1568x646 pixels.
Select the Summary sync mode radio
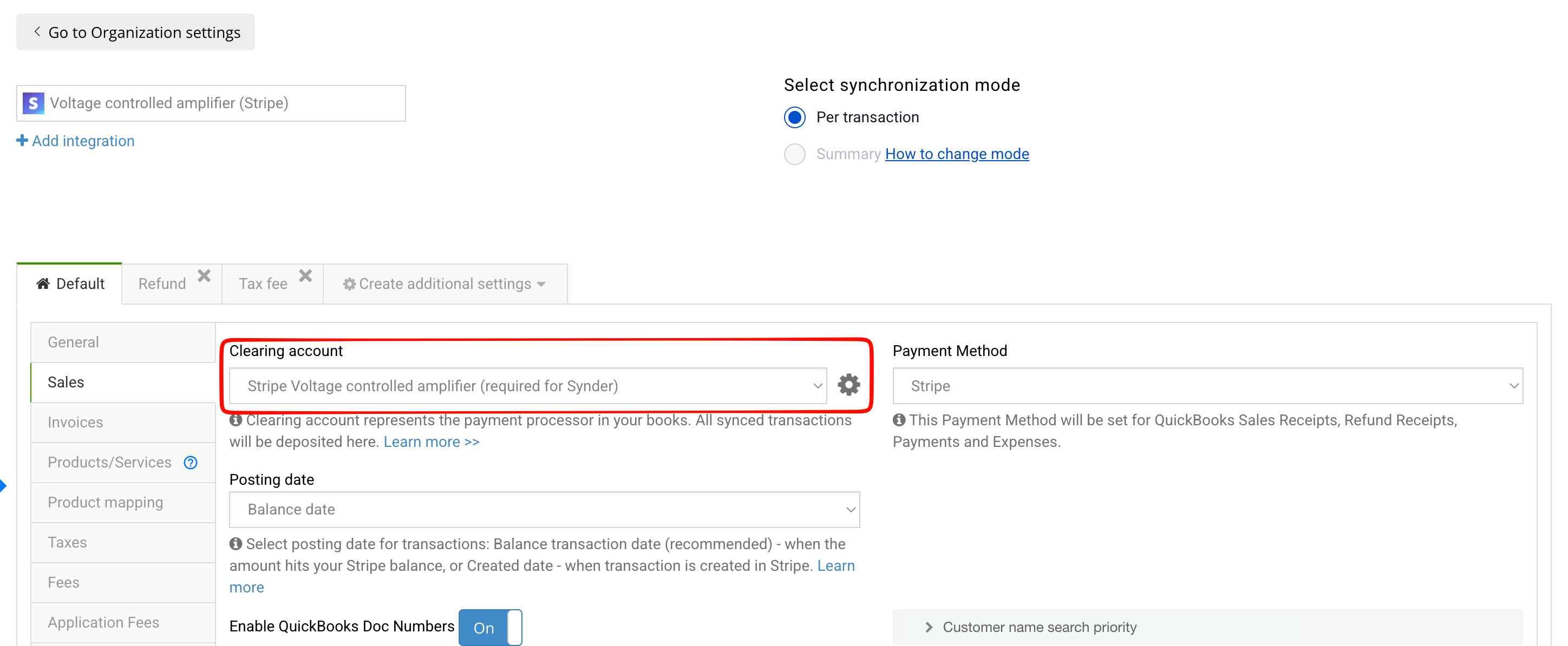click(x=794, y=154)
